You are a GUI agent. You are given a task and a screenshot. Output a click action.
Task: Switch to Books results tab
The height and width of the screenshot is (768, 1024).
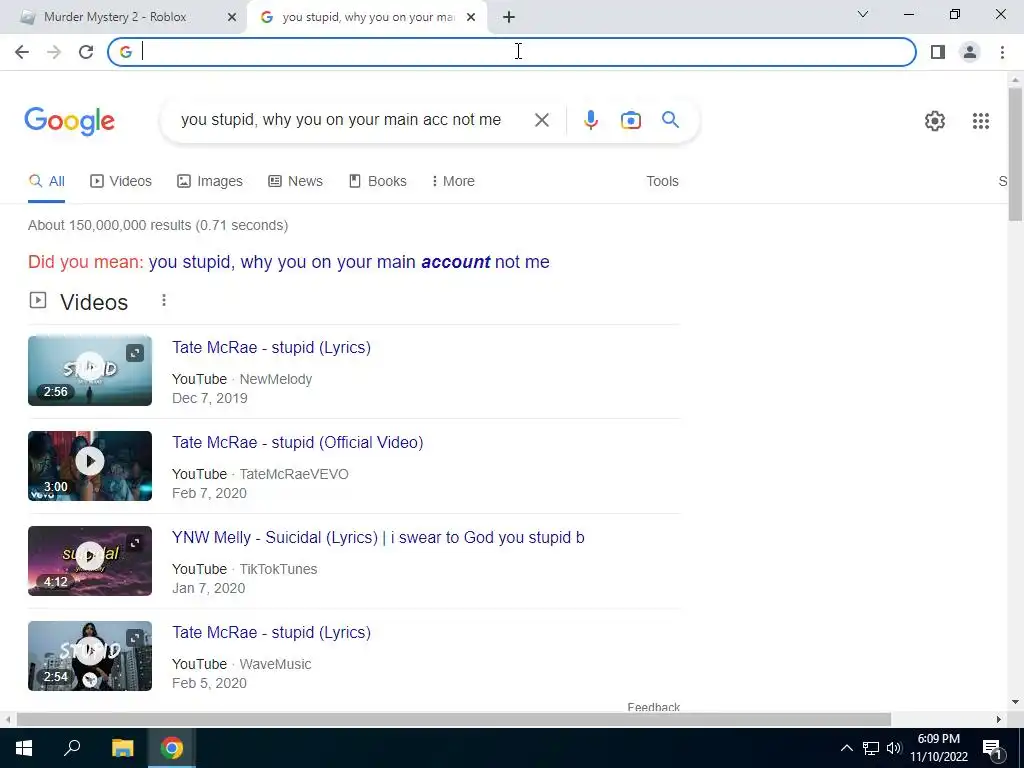(x=377, y=181)
